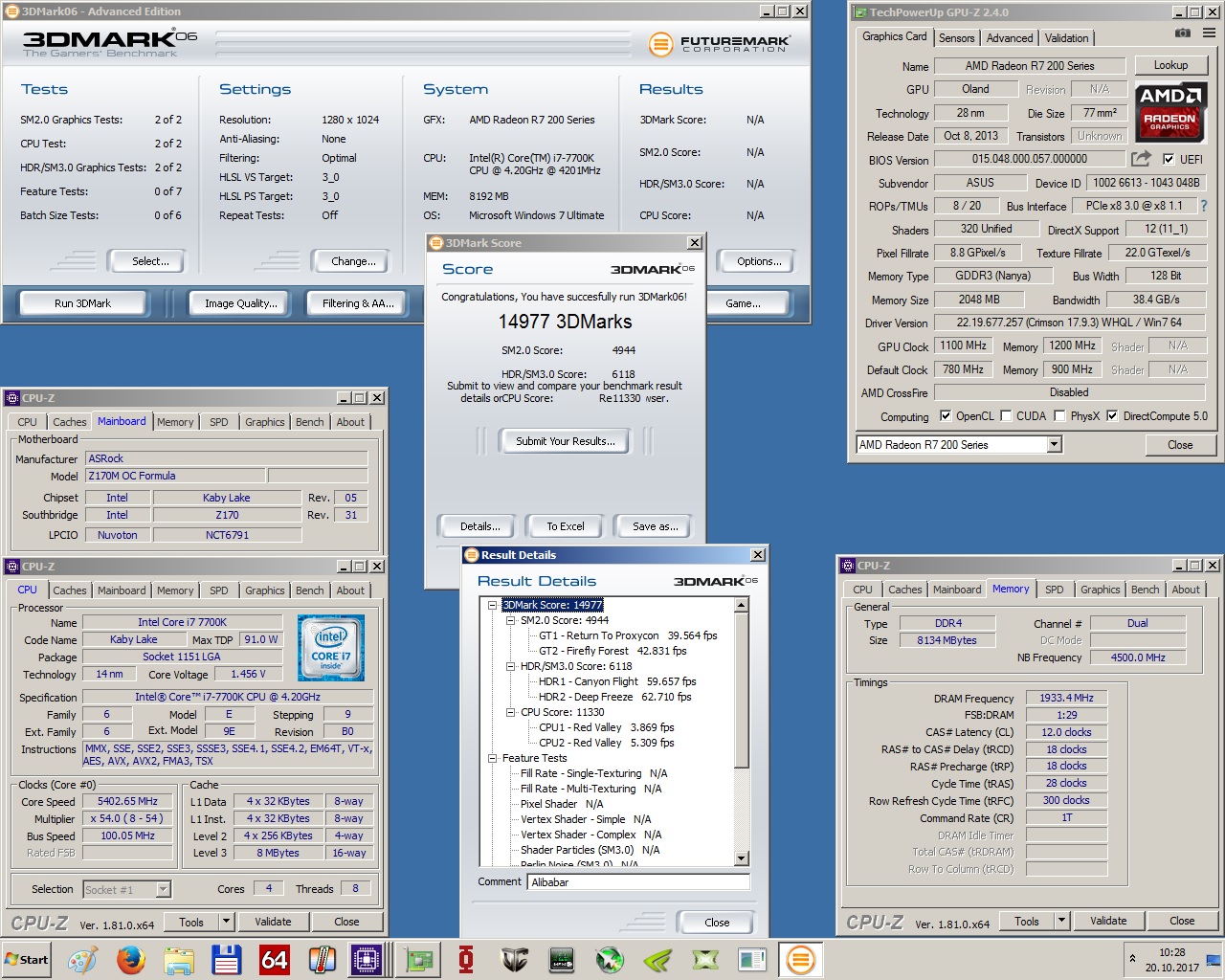The width and height of the screenshot is (1225, 980).
Task: Click the Comment input field
Action: click(638, 882)
